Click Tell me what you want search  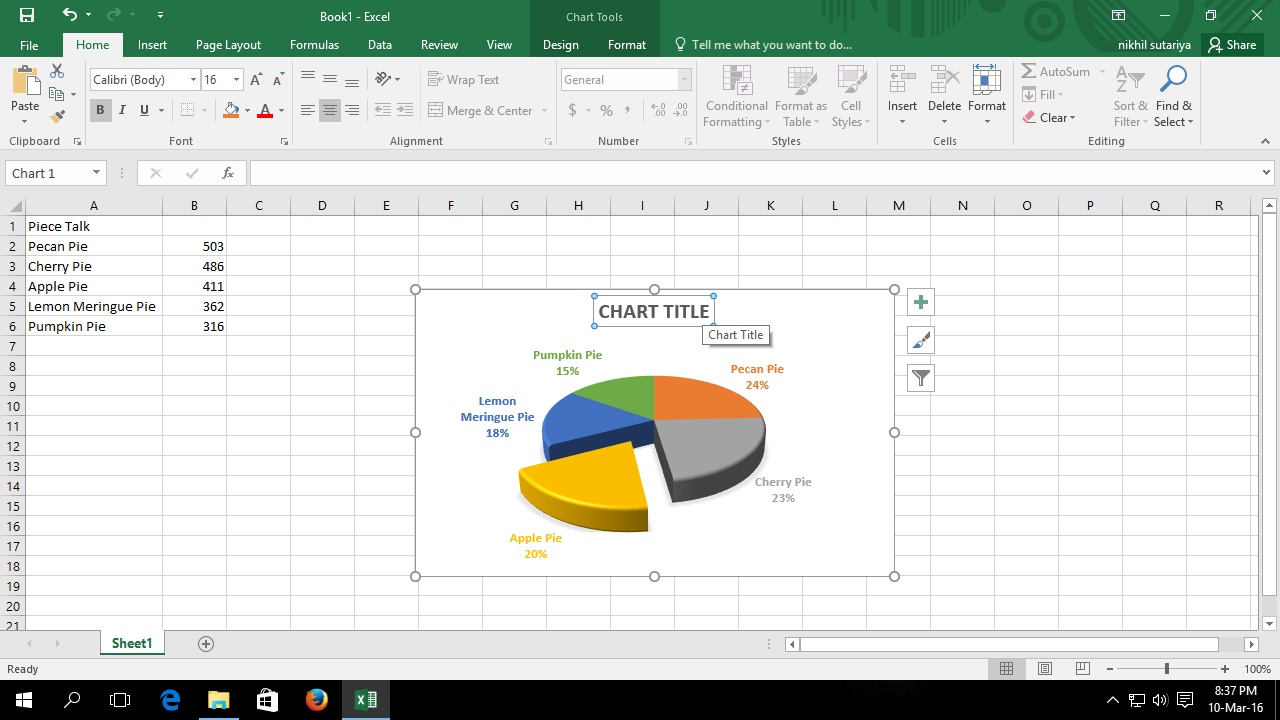[764, 45]
